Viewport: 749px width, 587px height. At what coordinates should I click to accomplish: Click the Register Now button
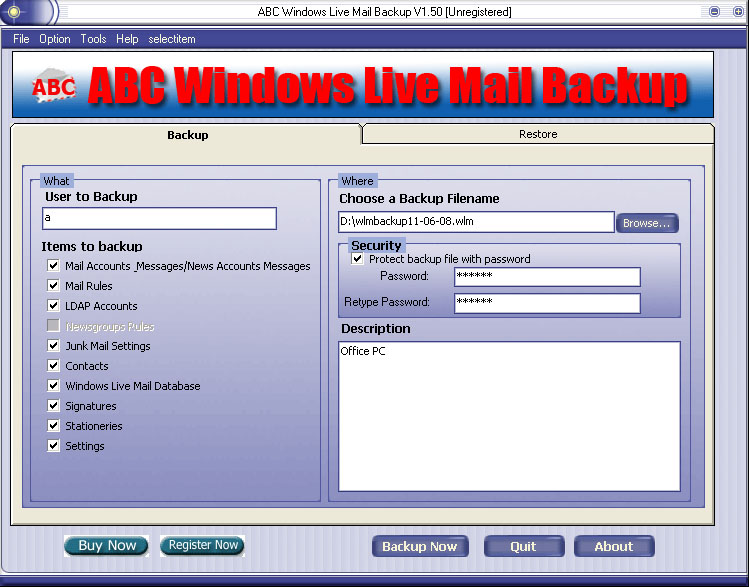203,545
